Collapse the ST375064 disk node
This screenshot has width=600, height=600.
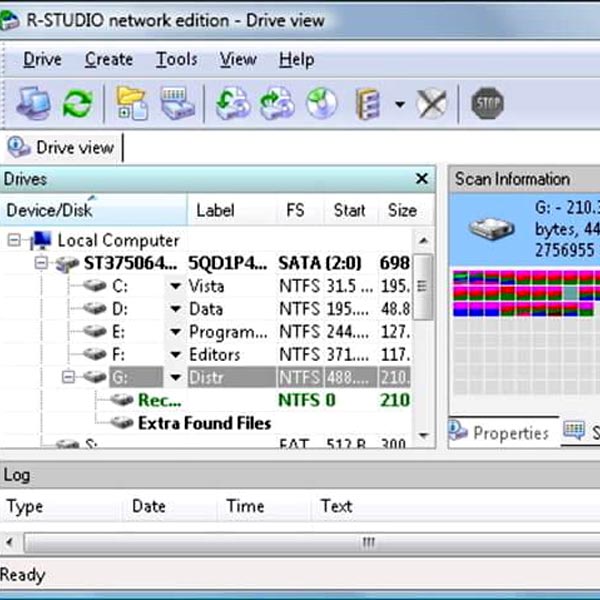[41, 263]
